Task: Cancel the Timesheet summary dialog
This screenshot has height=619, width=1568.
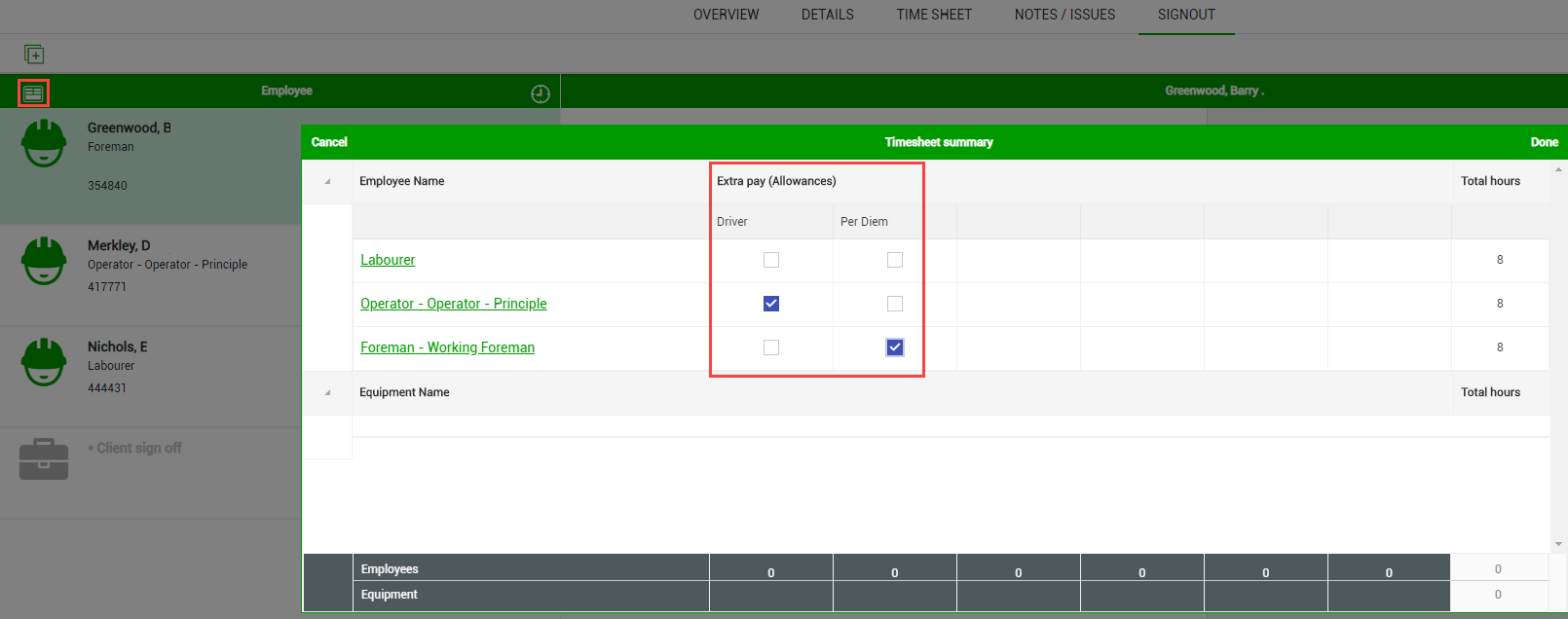Action: [329, 142]
